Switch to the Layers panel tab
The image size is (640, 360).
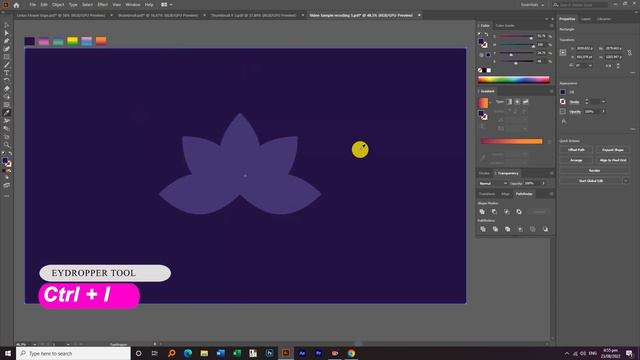tap(586, 19)
